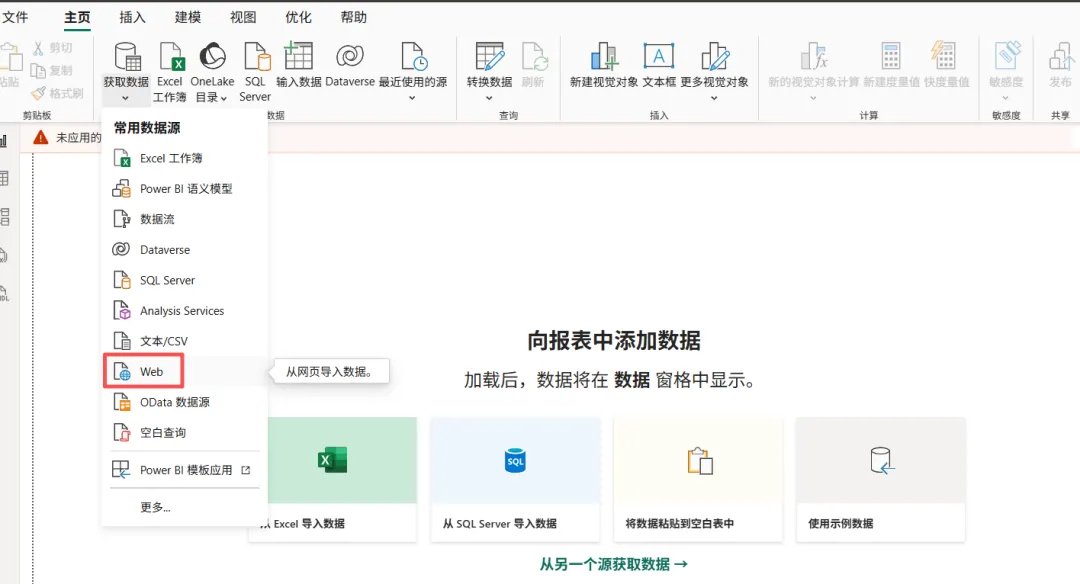Switch to the 插入 ribbon tab
Screen dimensions: 1080x584
[x=132, y=17]
